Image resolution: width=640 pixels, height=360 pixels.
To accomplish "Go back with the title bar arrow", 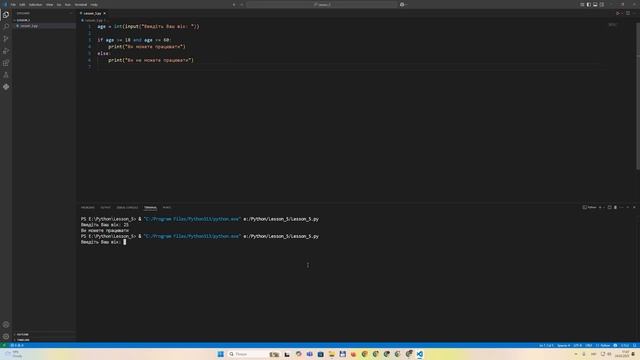I will point(234,4).
